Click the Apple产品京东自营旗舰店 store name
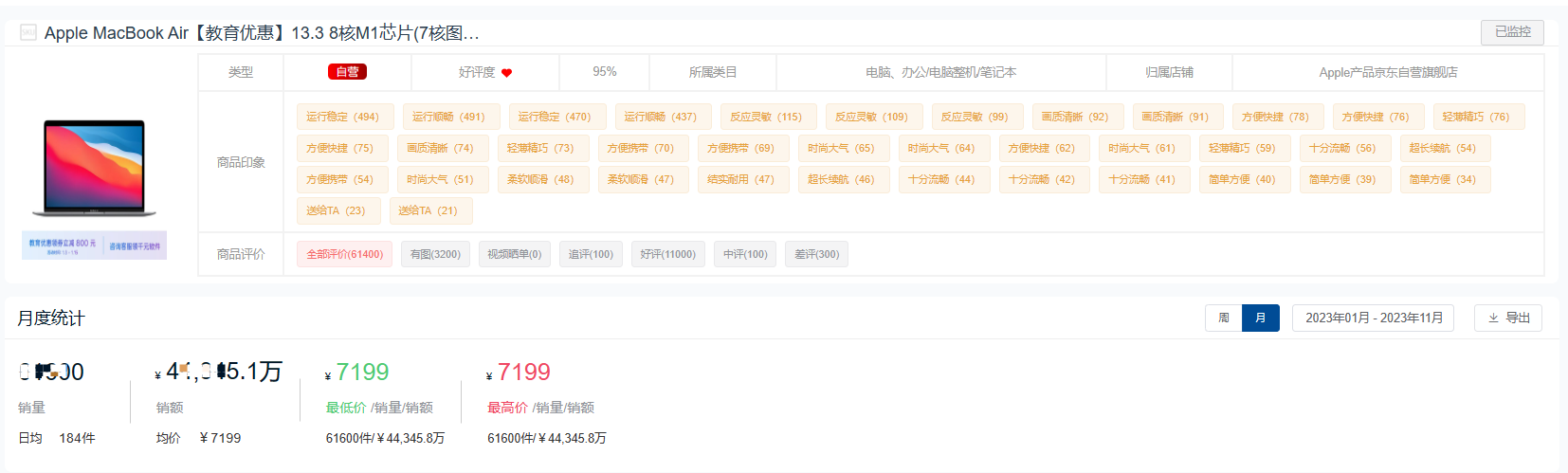This screenshot has width=1568, height=473. [x=1388, y=72]
